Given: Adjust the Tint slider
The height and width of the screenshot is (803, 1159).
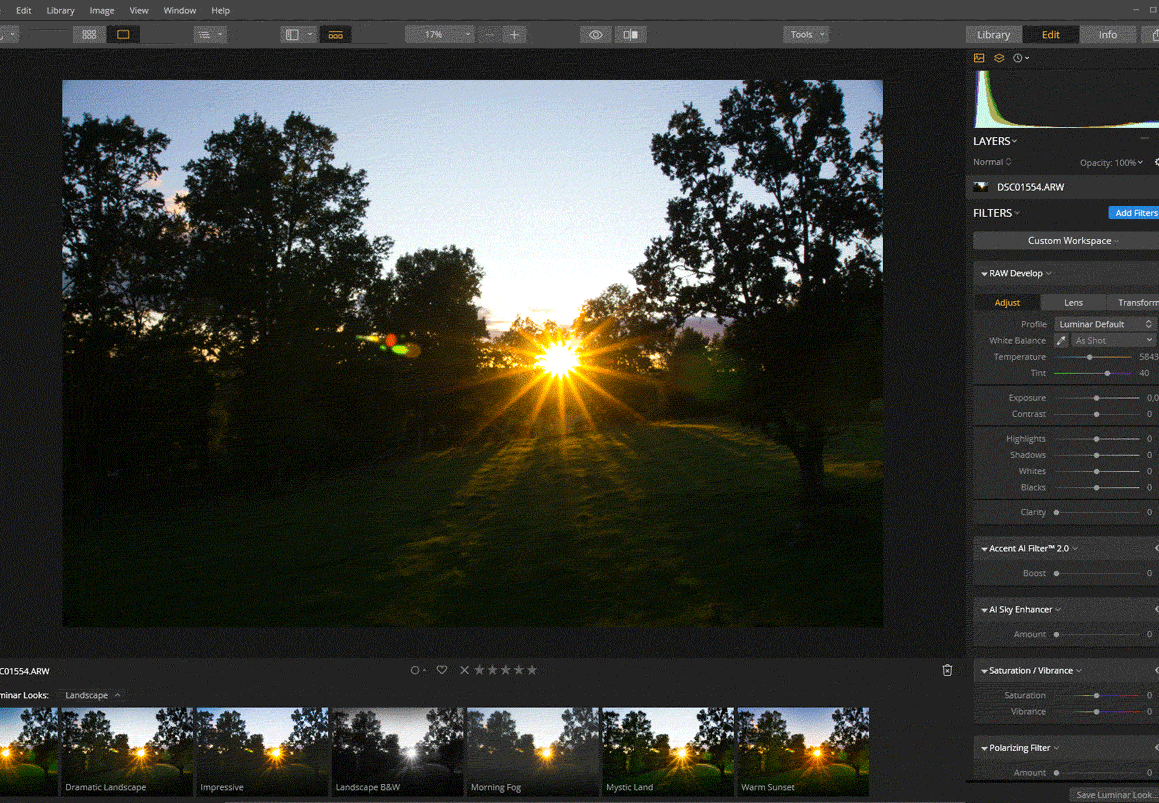Looking at the screenshot, I should (x=1107, y=373).
